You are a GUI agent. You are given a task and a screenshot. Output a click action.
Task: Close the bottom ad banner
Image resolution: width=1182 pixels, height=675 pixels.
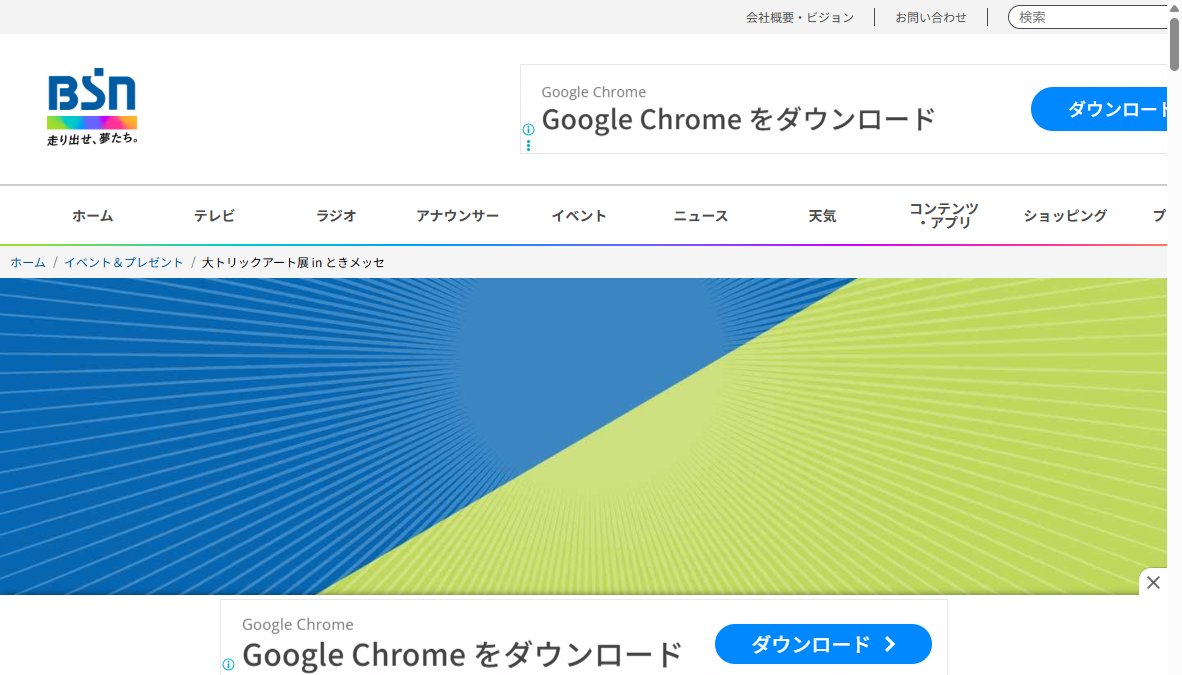pos(1153,582)
